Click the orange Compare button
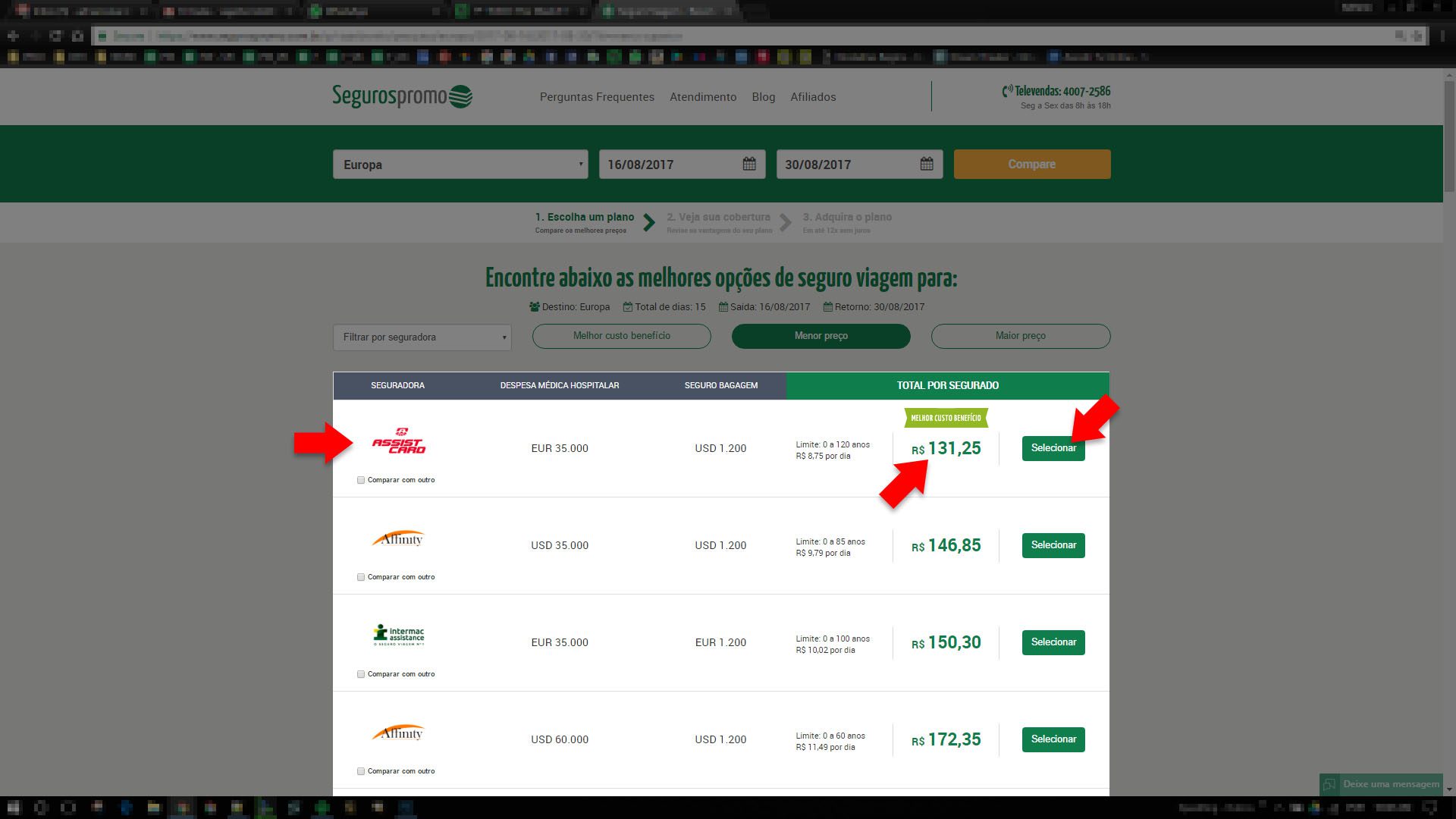 (1032, 164)
